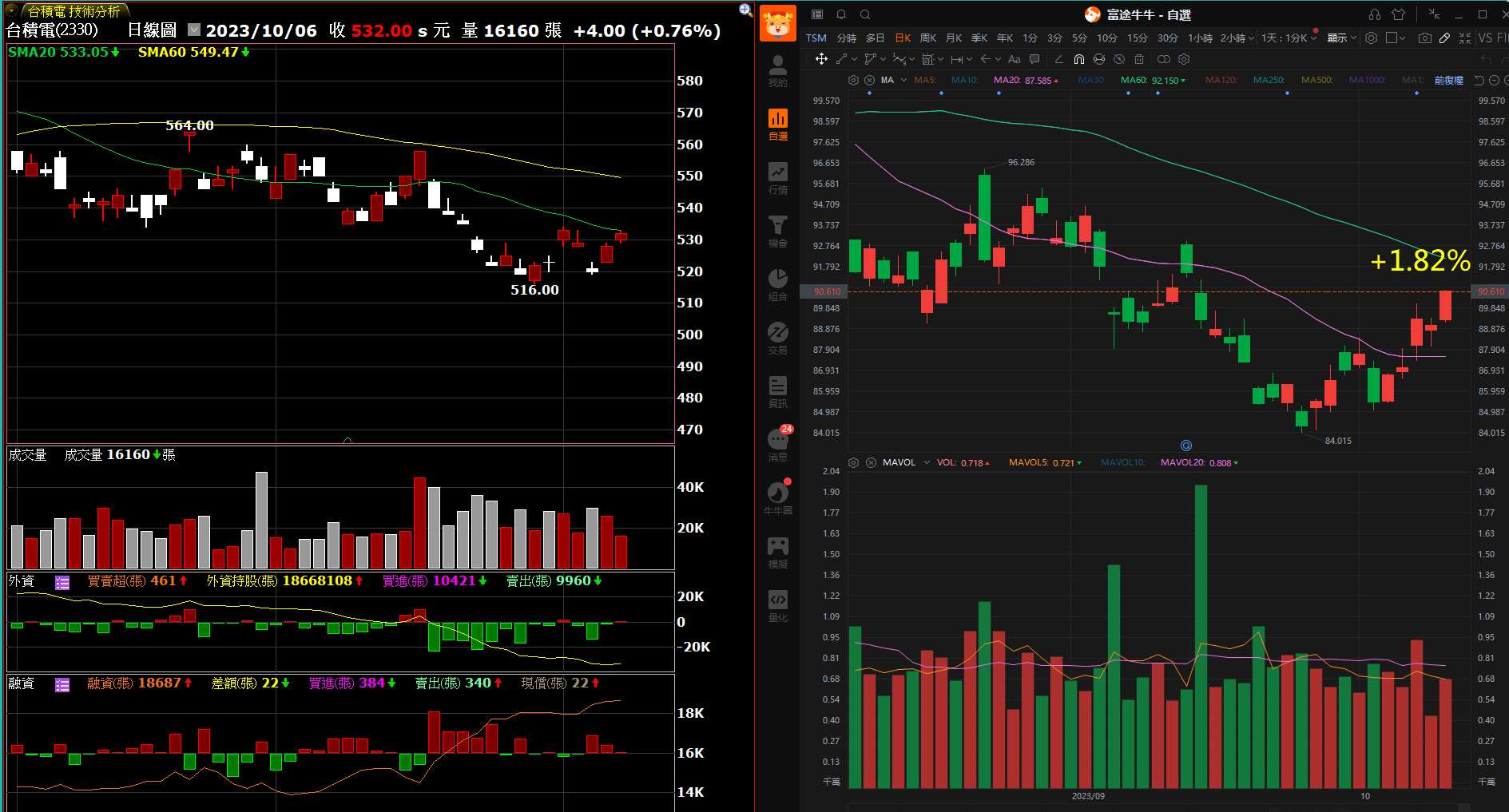Open 融資 list detail purple icon
The width and height of the screenshot is (1509, 812).
pos(62,684)
